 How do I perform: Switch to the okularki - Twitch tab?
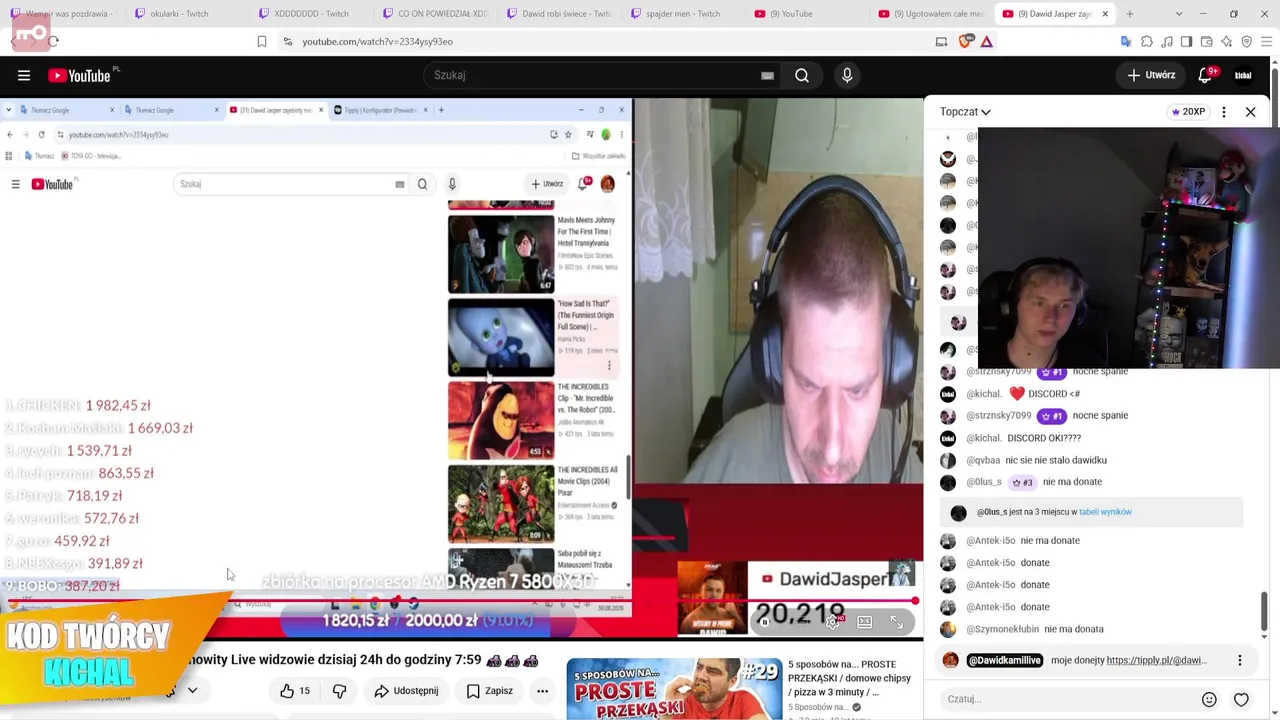pyautogui.click(x=180, y=14)
